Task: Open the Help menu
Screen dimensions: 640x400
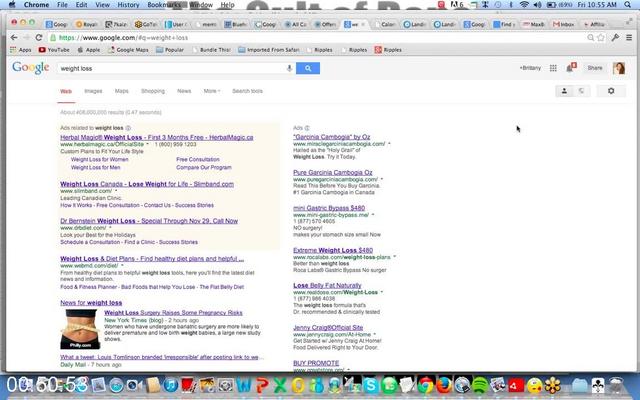Action: pyautogui.click(x=227, y=5)
